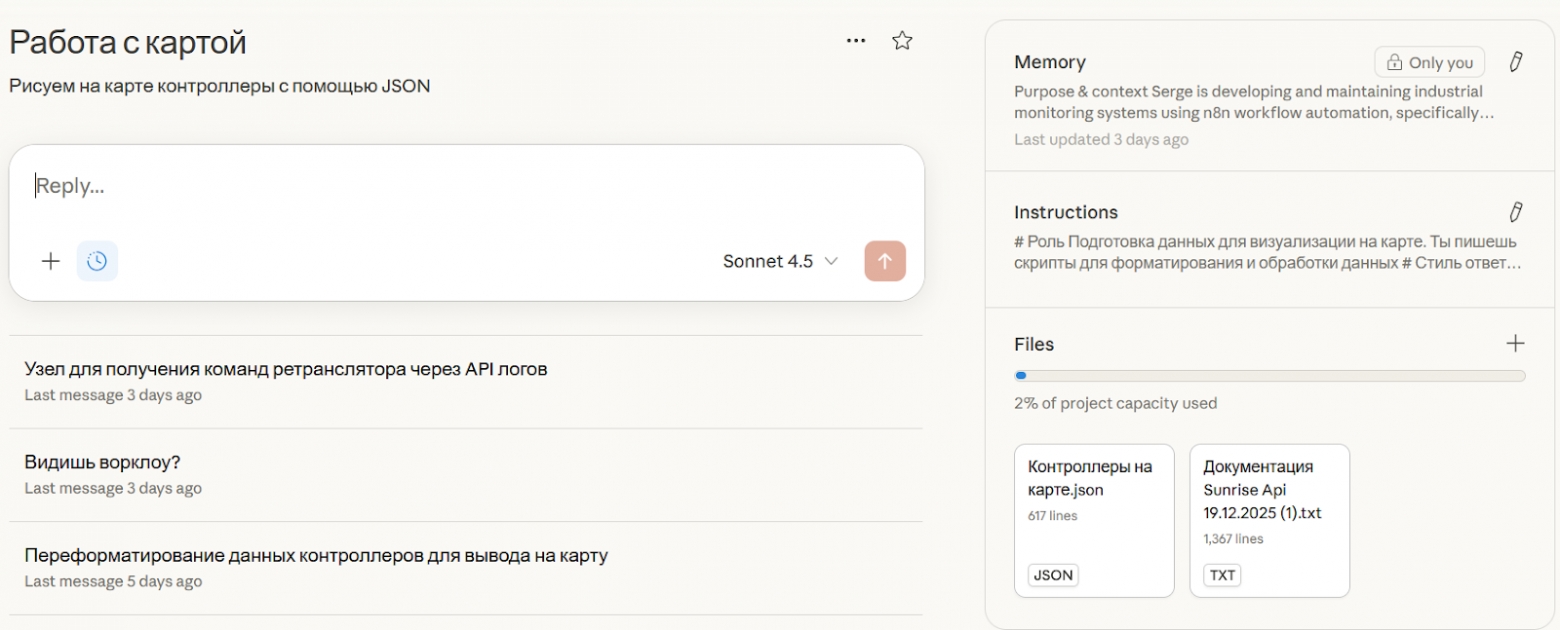Send message with the arrow button
Viewport: 1560px width, 630px height.
click(x=885, y=261)
